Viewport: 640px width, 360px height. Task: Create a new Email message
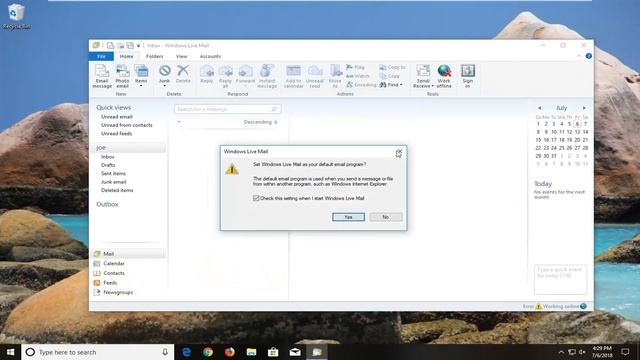tap(102, 76)
